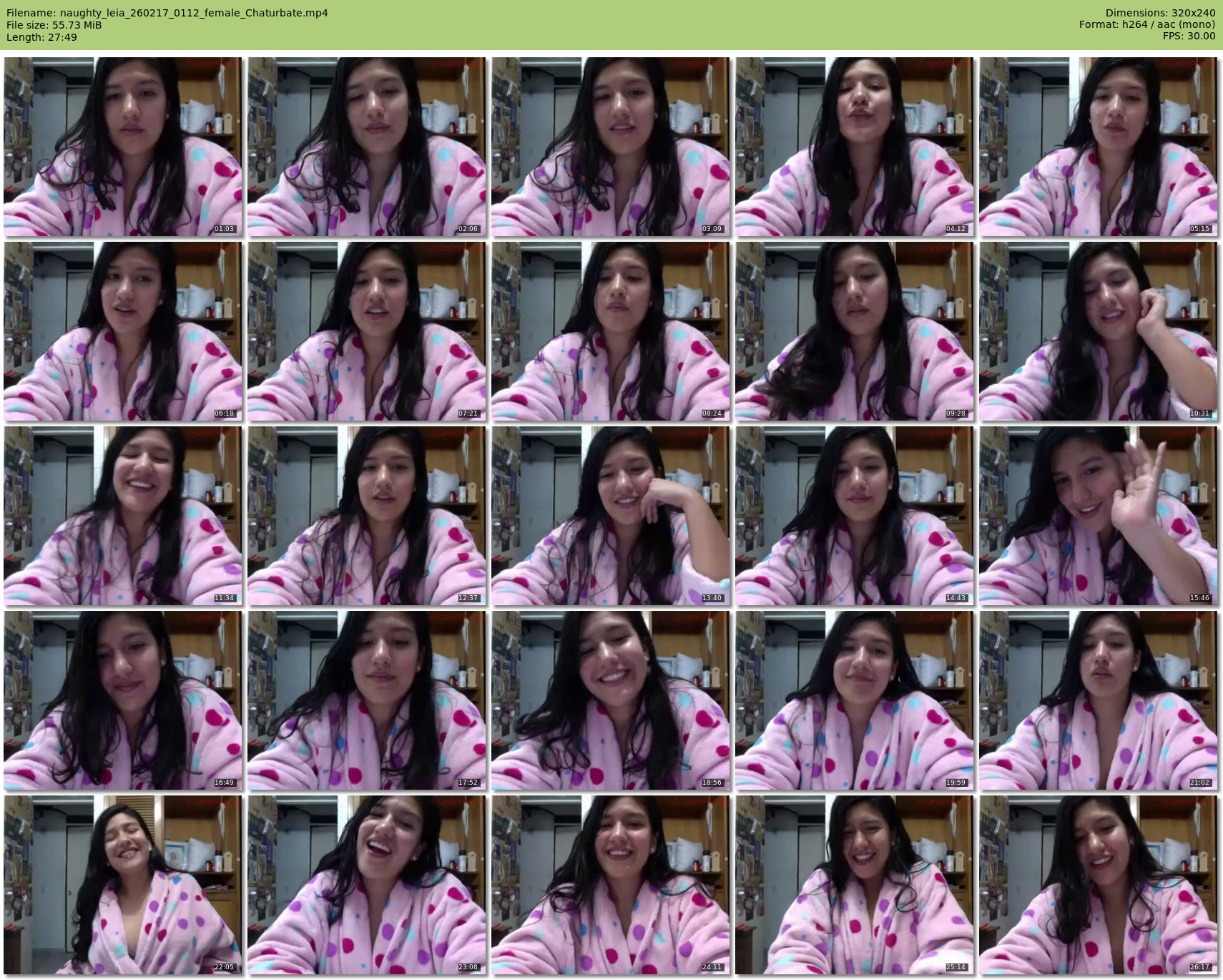
Task: Select the 10:31 thumbnail
Action: click(x=1099, y=331)
